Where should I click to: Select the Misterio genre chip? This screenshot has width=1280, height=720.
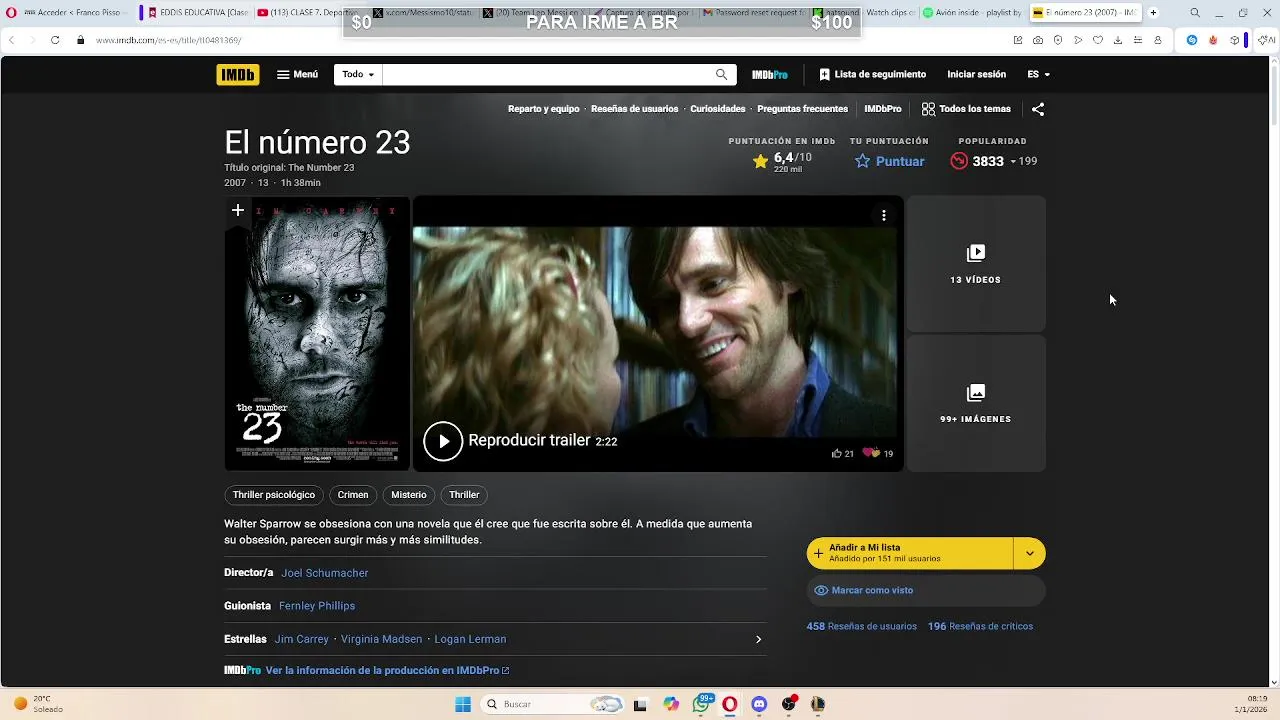point(409,495)
